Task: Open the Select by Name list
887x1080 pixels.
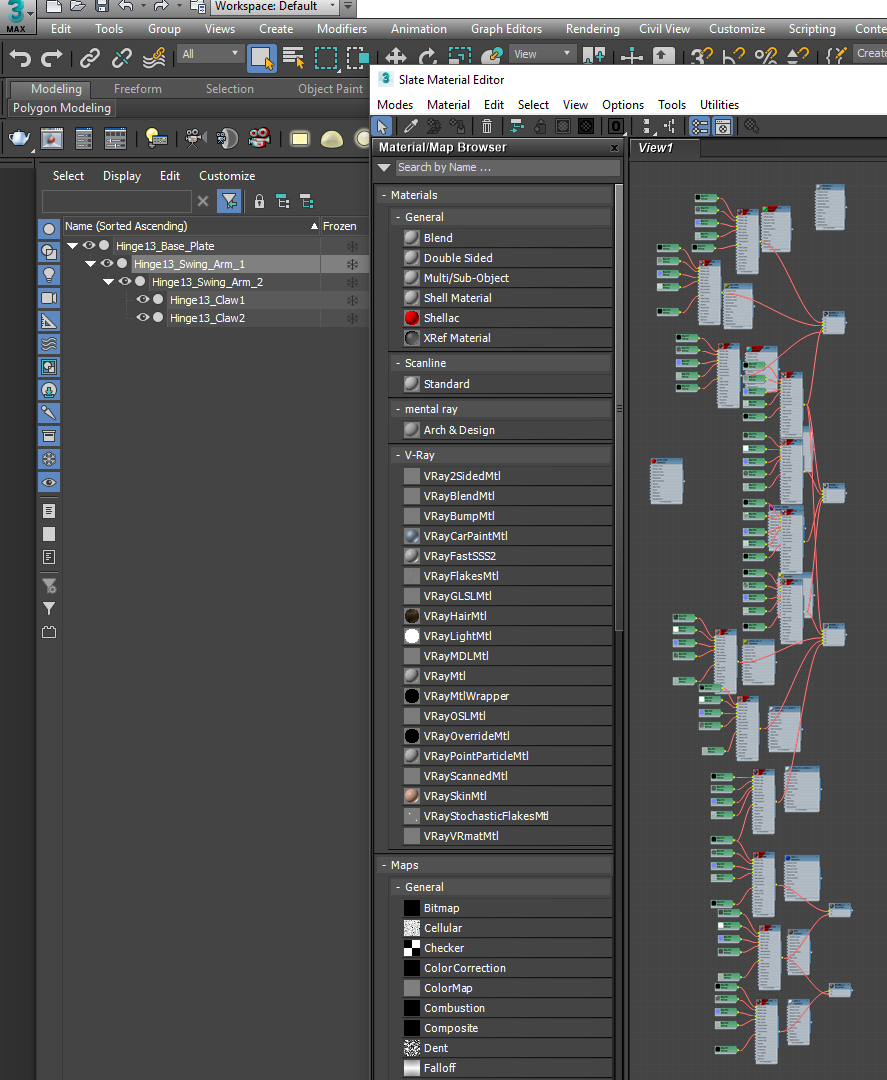Action: coord(293,58)
